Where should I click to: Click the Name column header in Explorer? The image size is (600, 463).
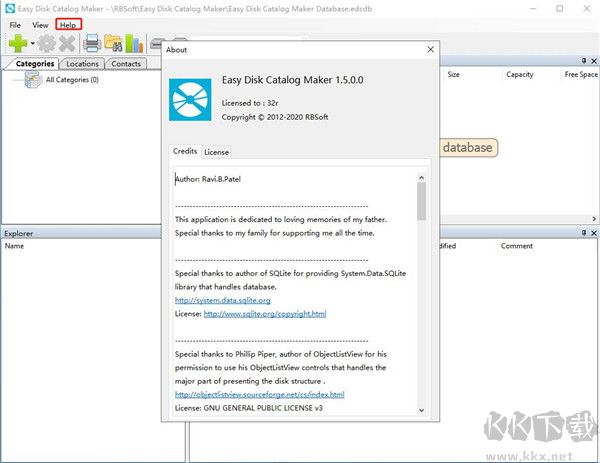(14, 246)
